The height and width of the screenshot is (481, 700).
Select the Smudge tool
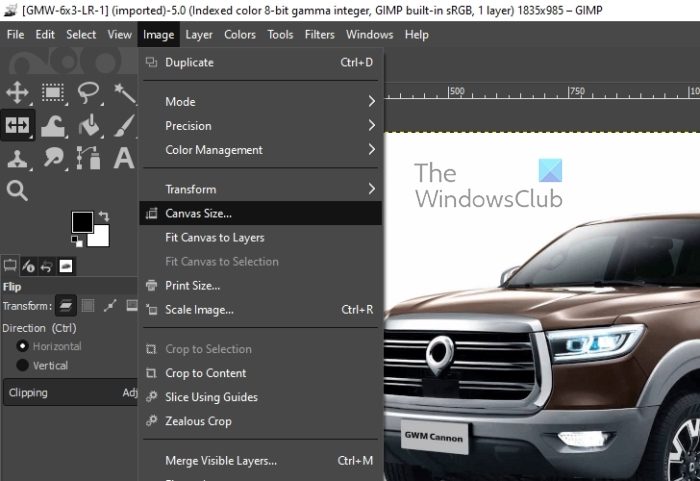coord(53,158)
